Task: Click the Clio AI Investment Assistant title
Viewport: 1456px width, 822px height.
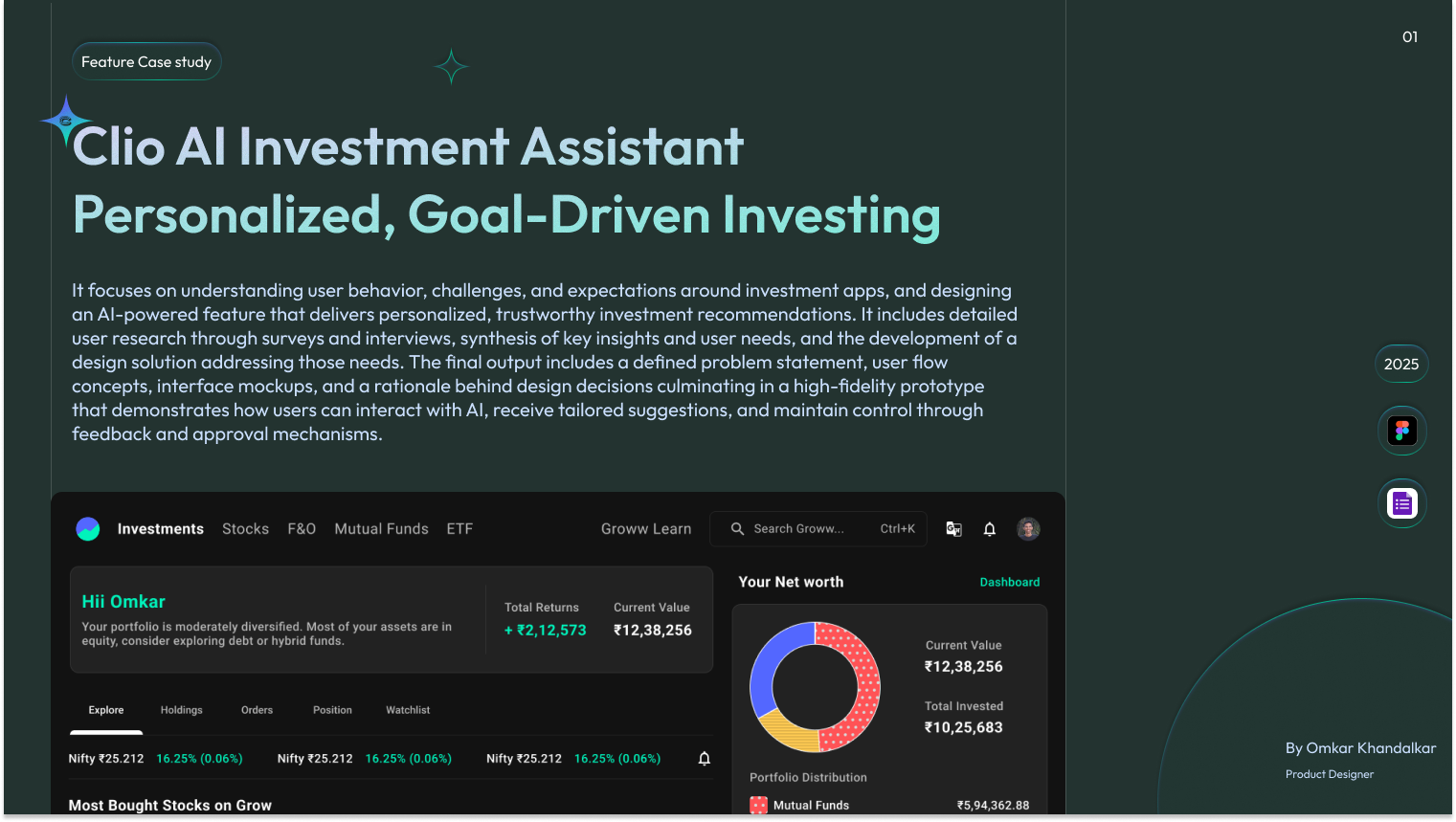Action: pos(409,146)
